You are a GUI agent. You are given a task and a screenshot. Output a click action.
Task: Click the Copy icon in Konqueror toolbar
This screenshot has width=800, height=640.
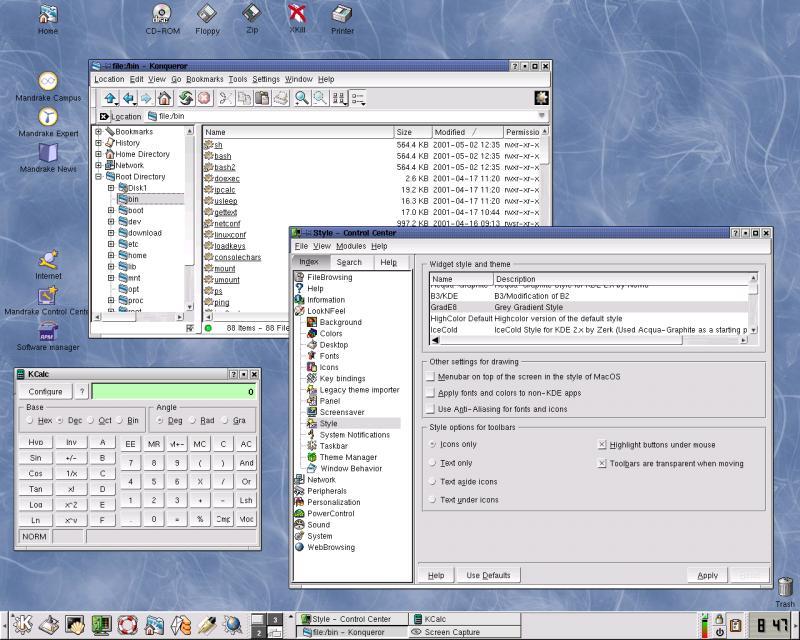[x=244, y=98]
